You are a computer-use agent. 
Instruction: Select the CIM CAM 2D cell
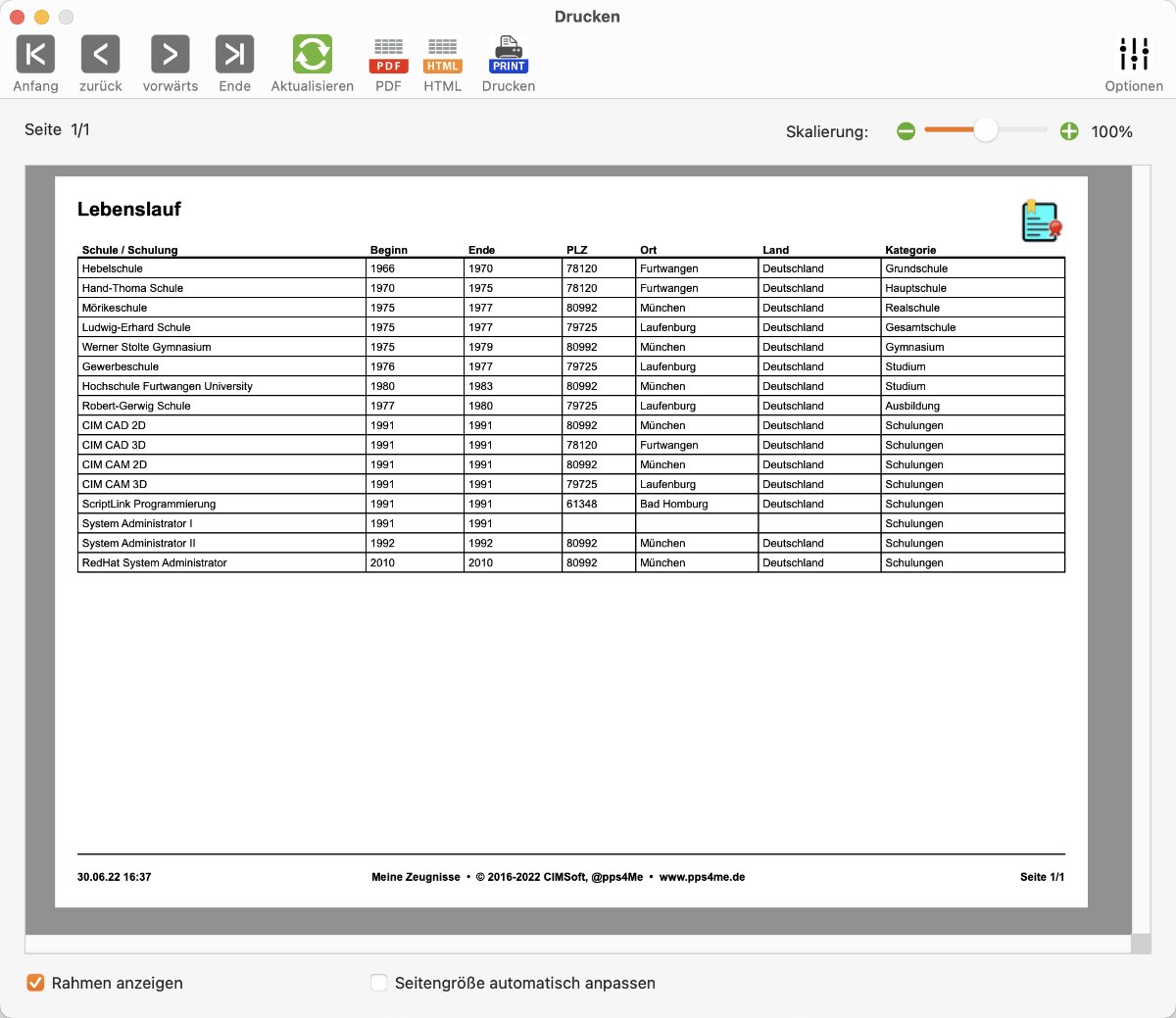click(221, 464)
